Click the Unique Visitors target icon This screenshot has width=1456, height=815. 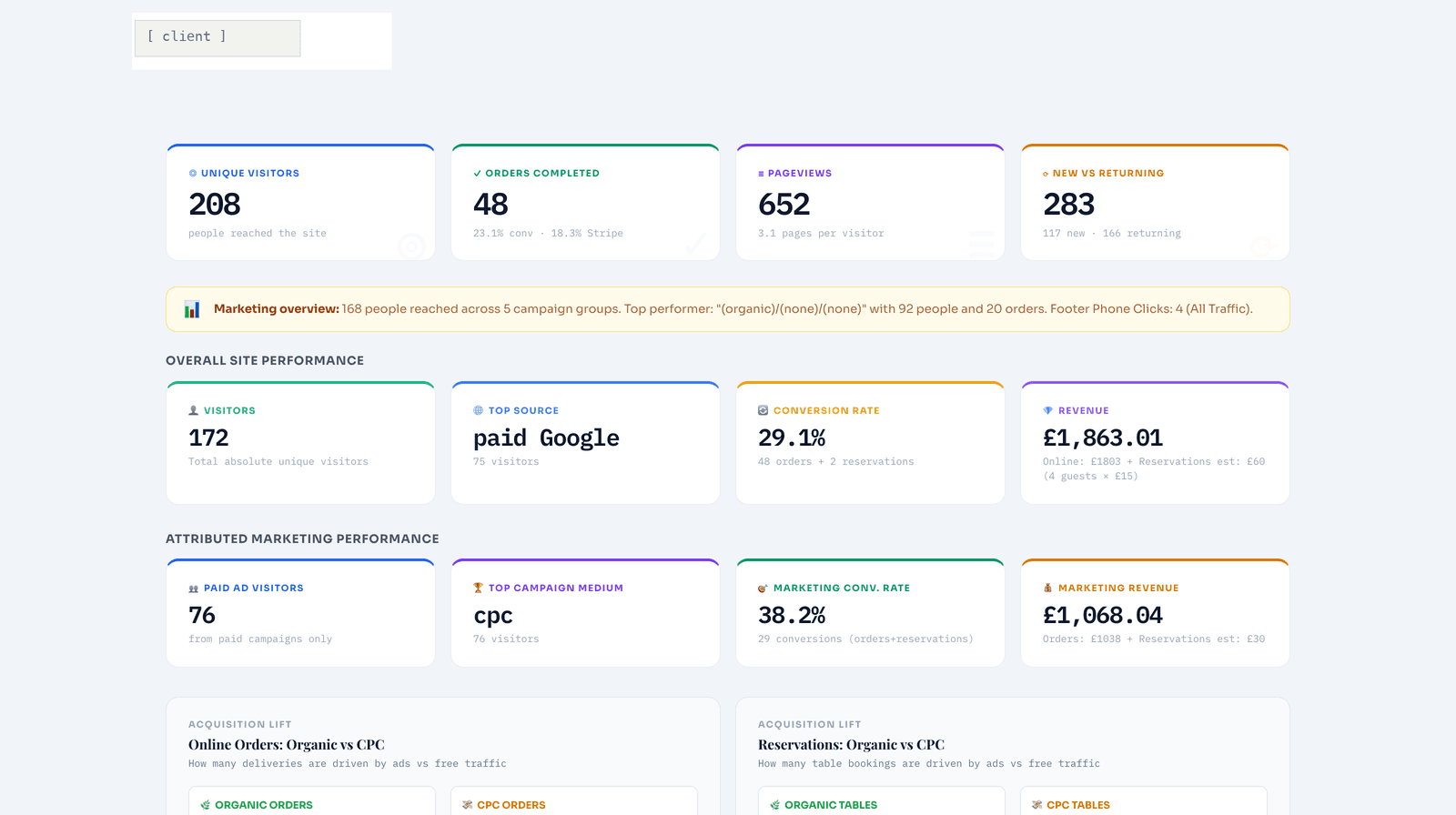(x=193, y=173)
